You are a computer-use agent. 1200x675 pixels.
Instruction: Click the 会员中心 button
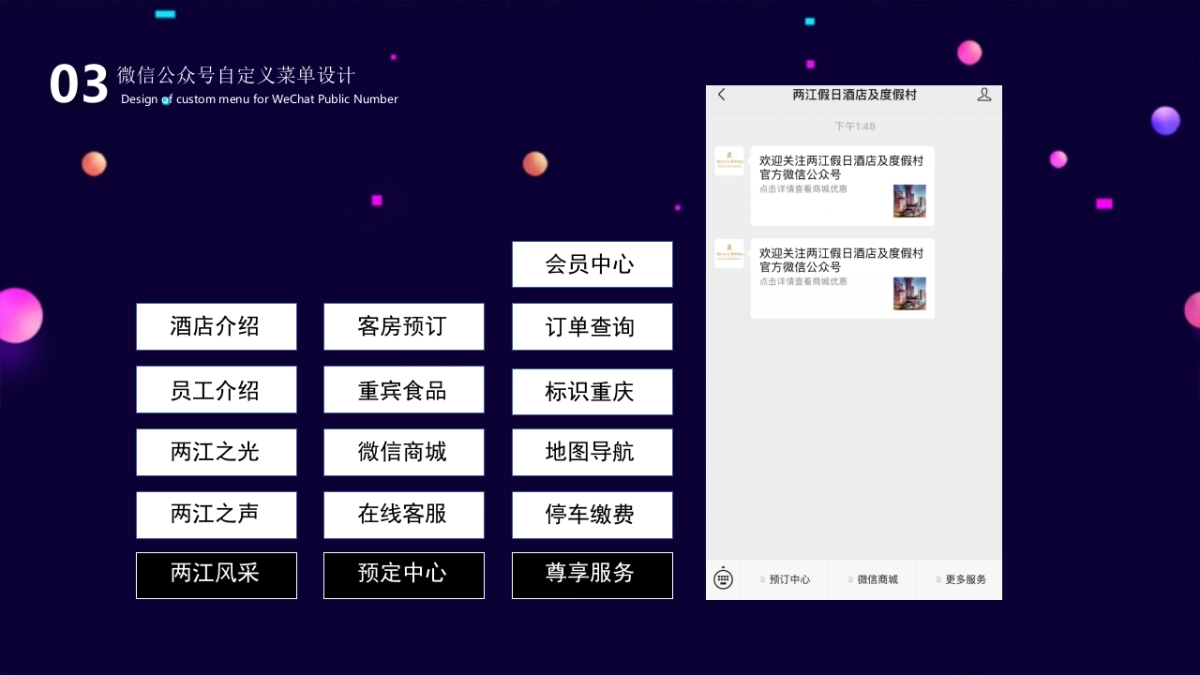coord(592,264)
